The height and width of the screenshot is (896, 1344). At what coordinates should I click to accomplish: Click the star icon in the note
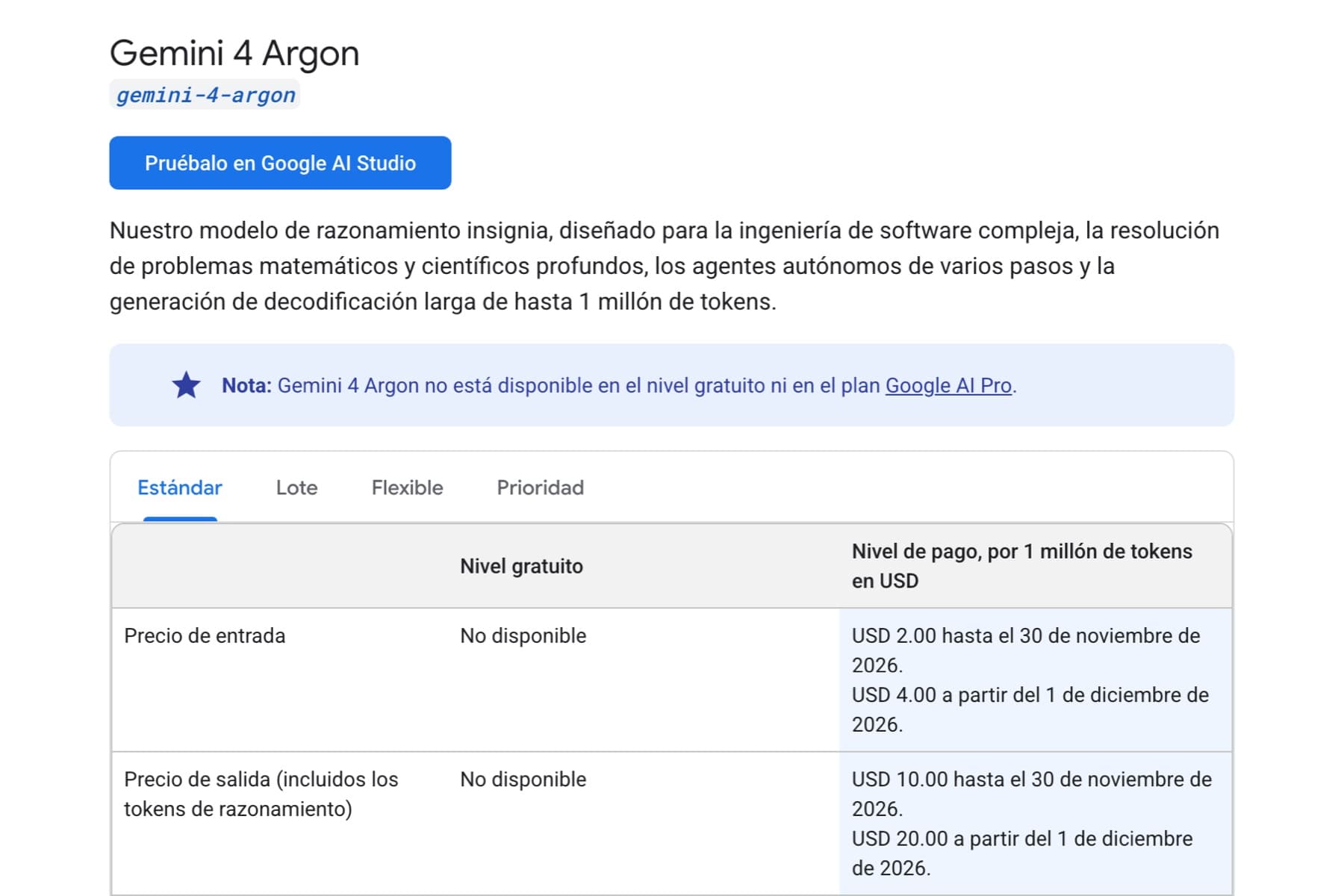pos(186,385)
